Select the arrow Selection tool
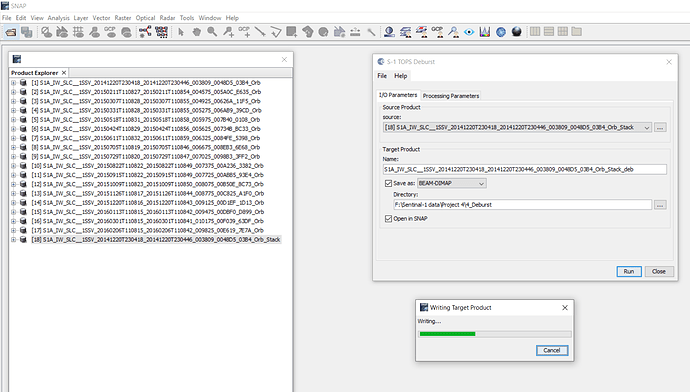 180,32
